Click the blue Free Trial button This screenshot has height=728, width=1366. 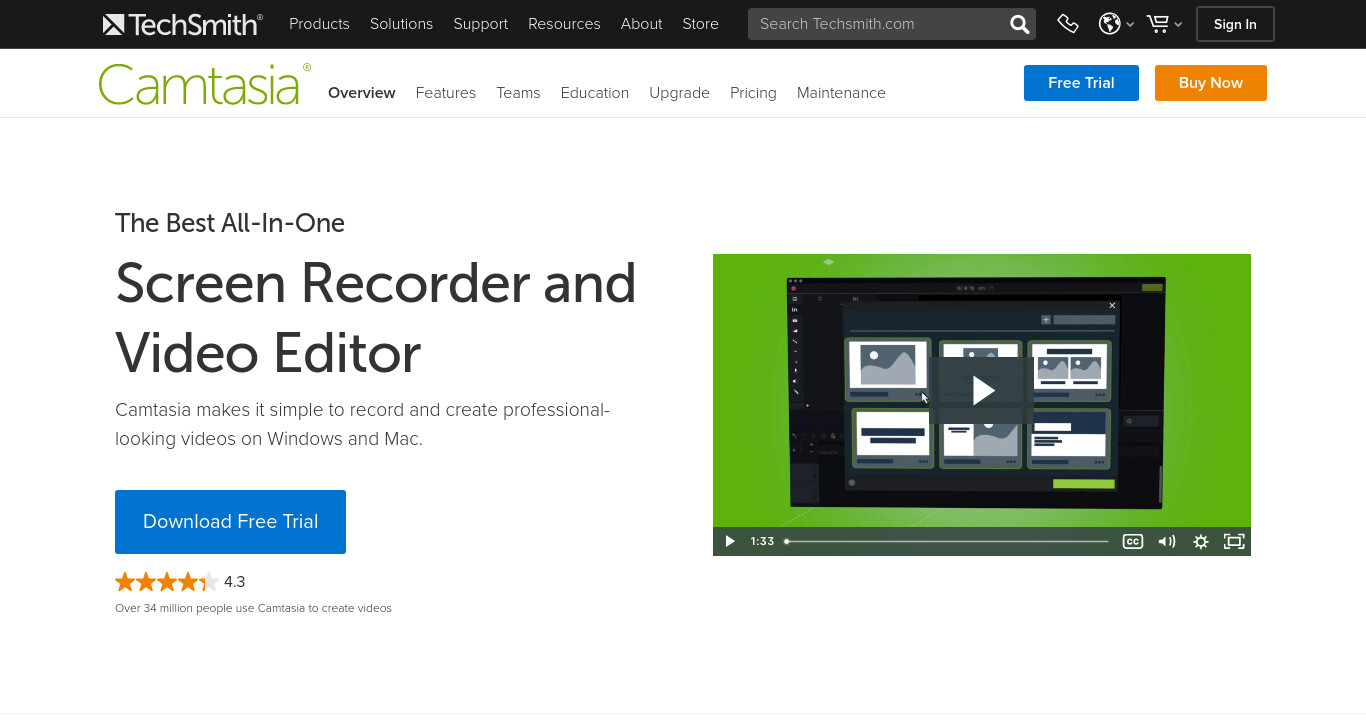[1081, 83]
